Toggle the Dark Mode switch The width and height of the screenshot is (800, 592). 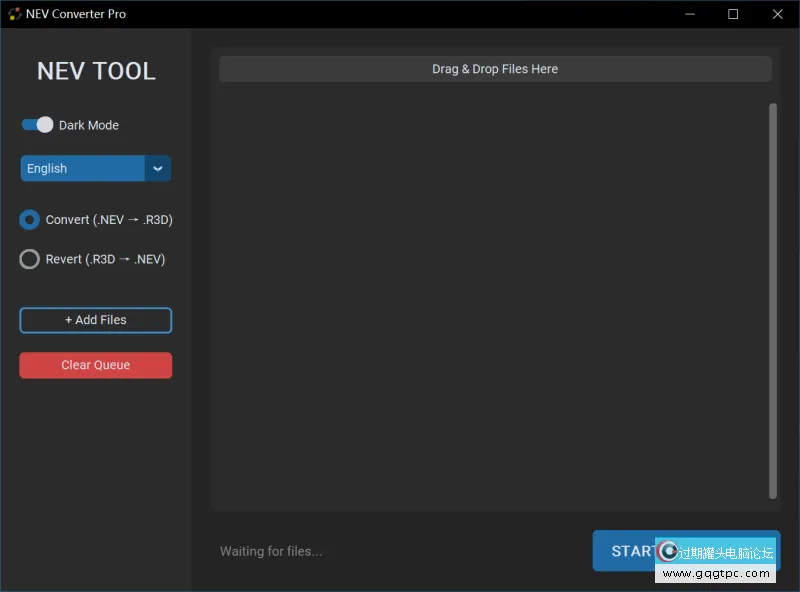[x=37, y=125]
